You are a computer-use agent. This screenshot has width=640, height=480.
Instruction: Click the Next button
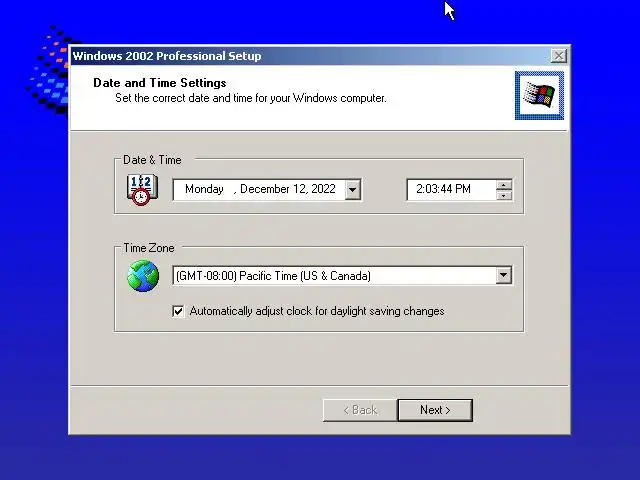click(x=435, y=410)
